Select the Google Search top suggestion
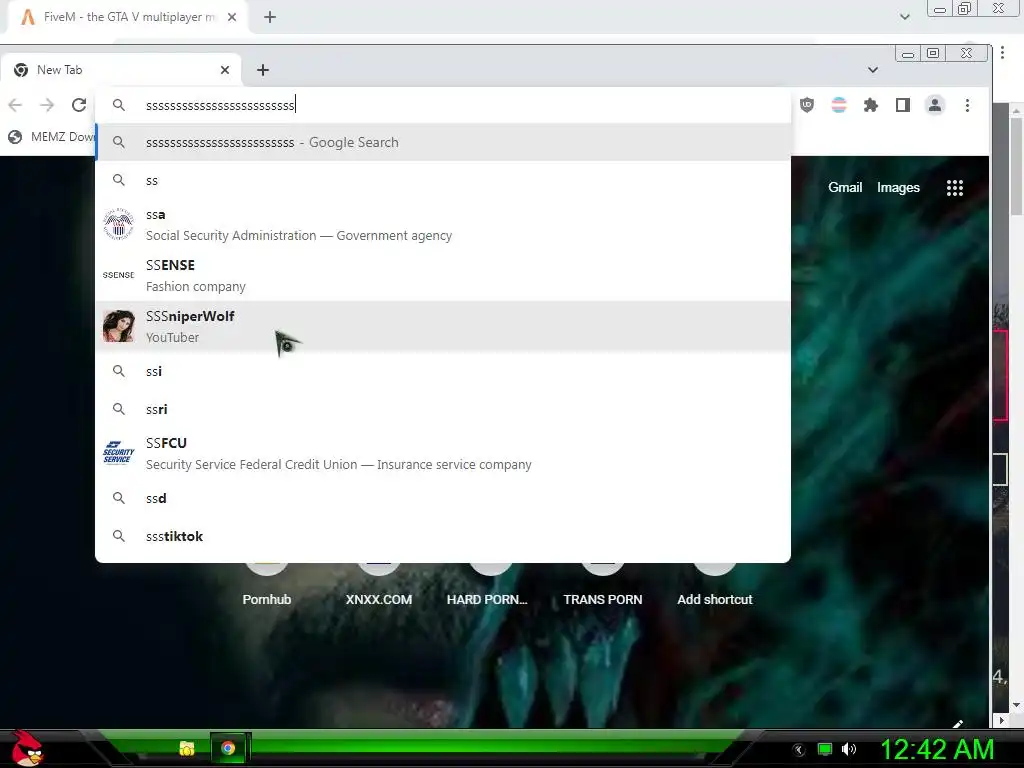Viewport: 1024px width, 768px height. (443, 142)
